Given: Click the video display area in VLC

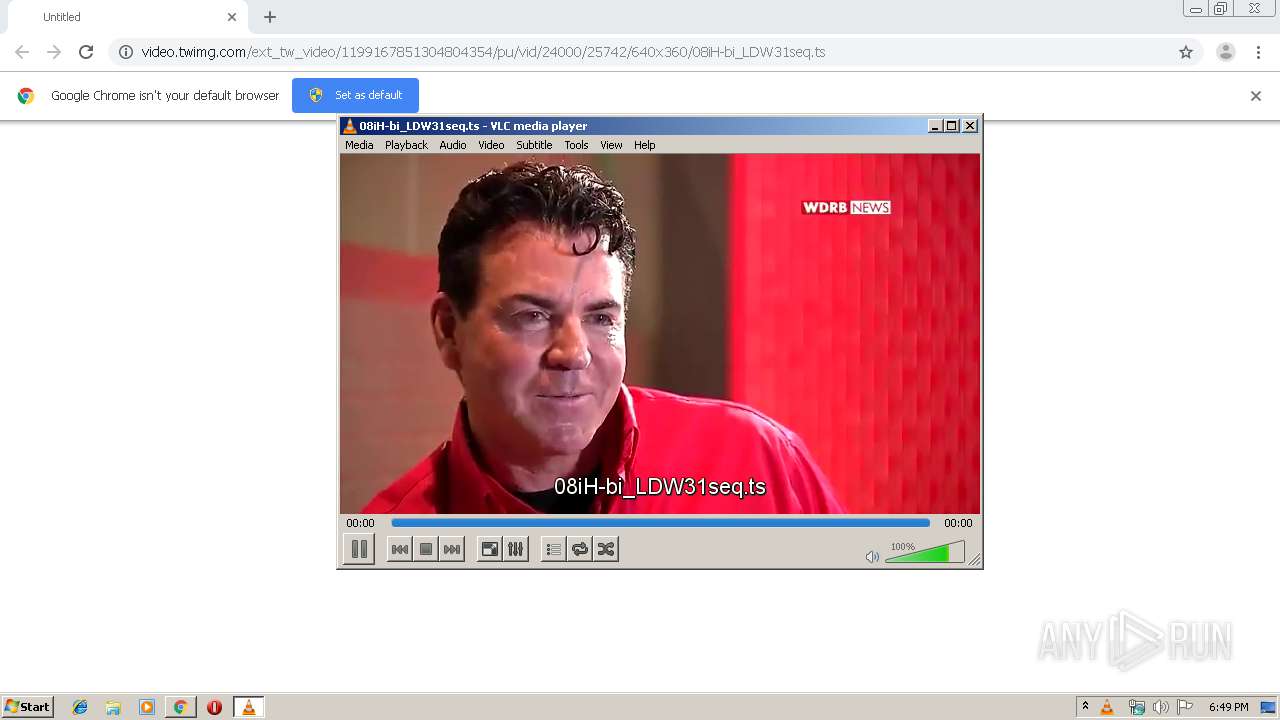Looking at the screenshot, I should tap(660, 334).
